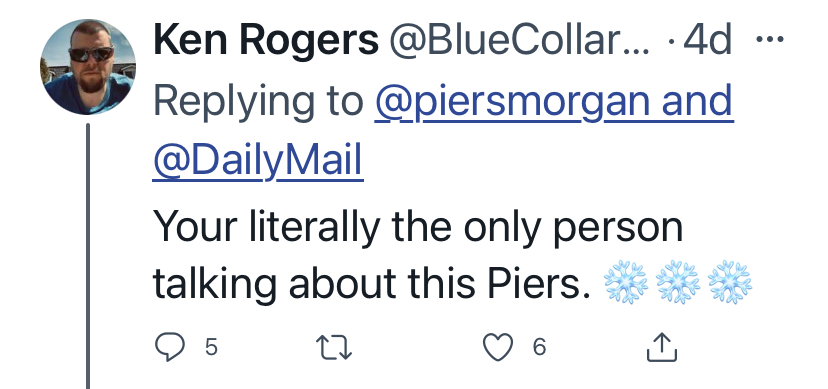
Task: Like the tweet with heart icon
Action: pyautogui.click(x=498, y=348)
